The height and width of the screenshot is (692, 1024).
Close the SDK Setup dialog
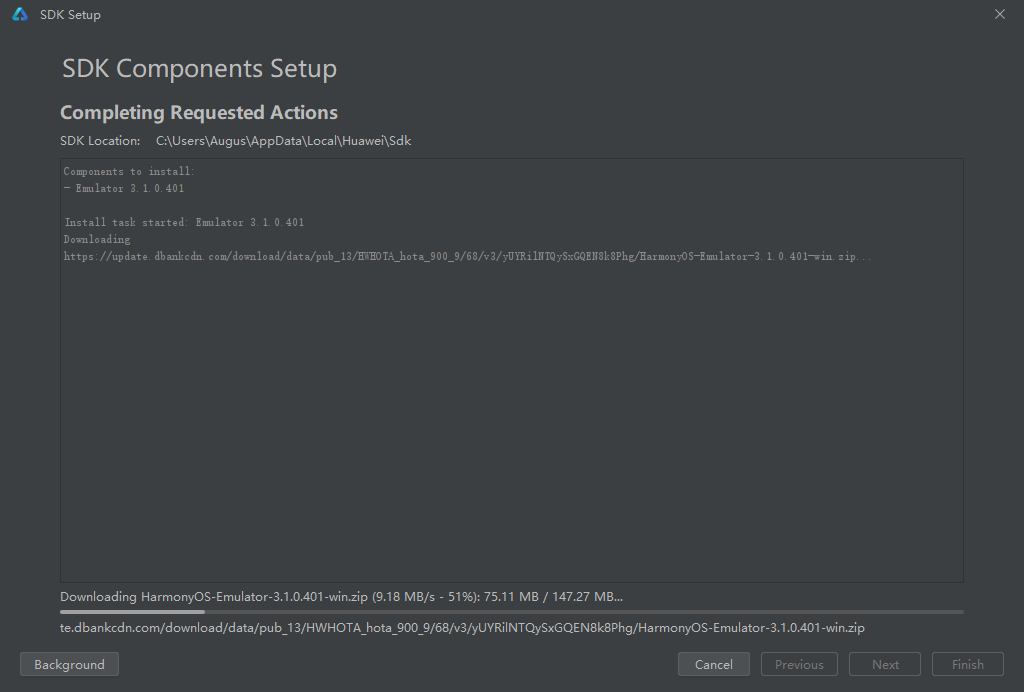click(x=999, y=14)
